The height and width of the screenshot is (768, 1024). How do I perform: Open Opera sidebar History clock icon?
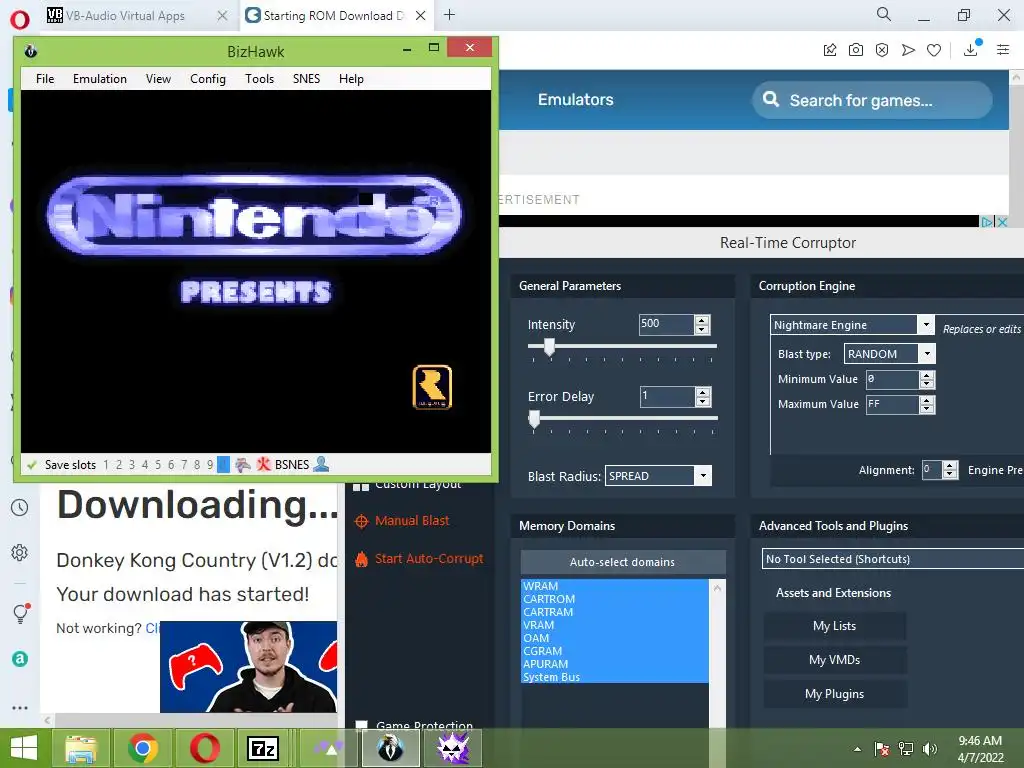click(x=20, y=507)
